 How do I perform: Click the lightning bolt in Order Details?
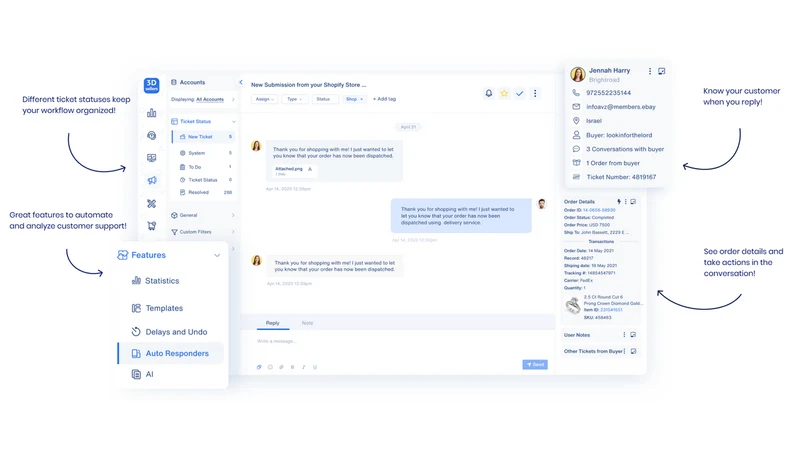coord(619,202)
